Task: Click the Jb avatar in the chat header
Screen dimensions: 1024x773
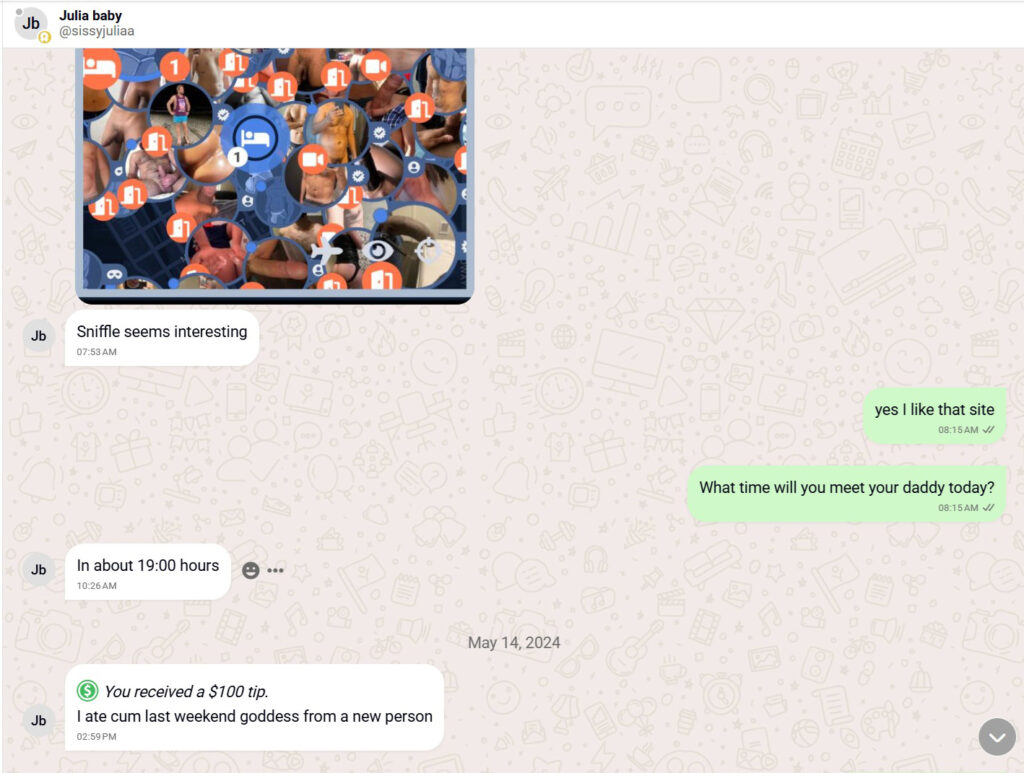Action: [31, 24]
